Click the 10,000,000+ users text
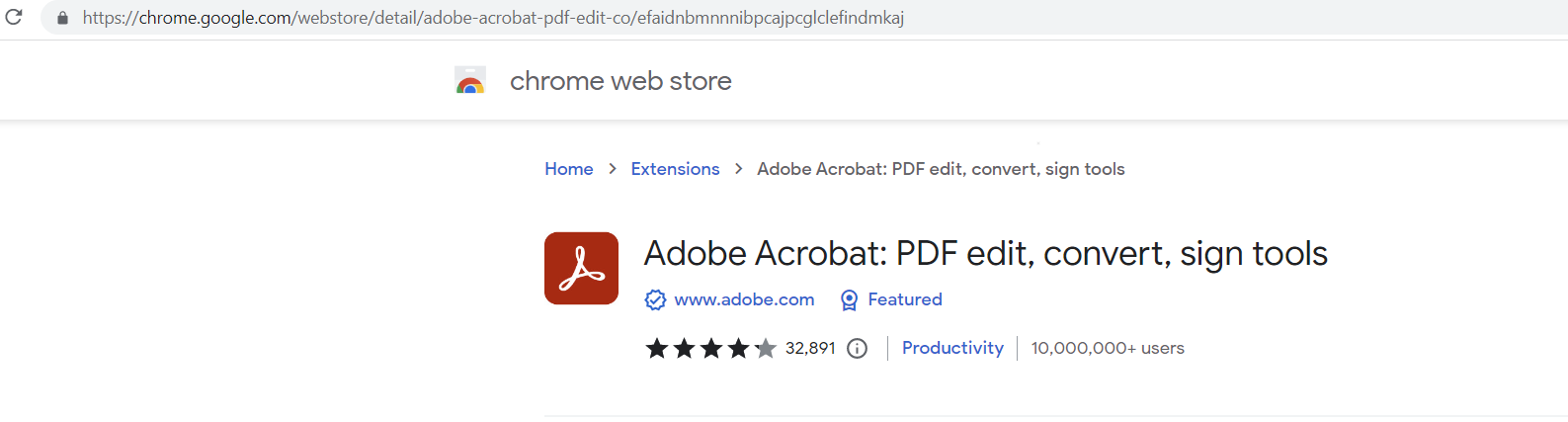 coord(1108,348)
